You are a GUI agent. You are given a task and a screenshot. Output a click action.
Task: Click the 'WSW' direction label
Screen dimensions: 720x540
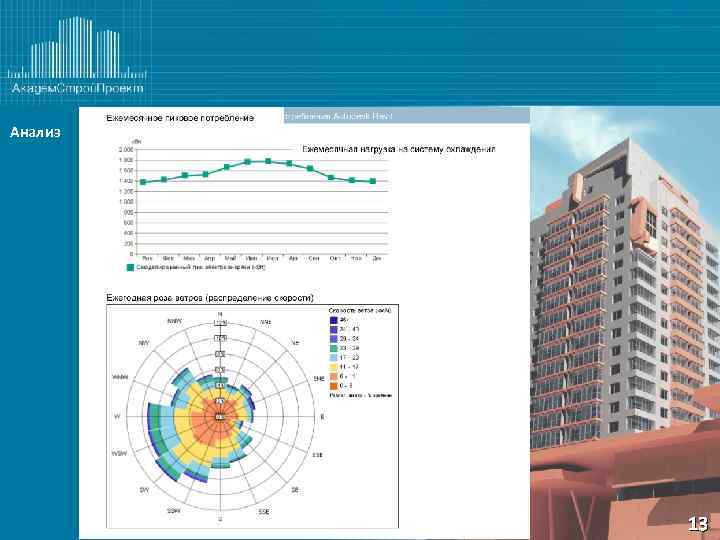coord(119,454)
